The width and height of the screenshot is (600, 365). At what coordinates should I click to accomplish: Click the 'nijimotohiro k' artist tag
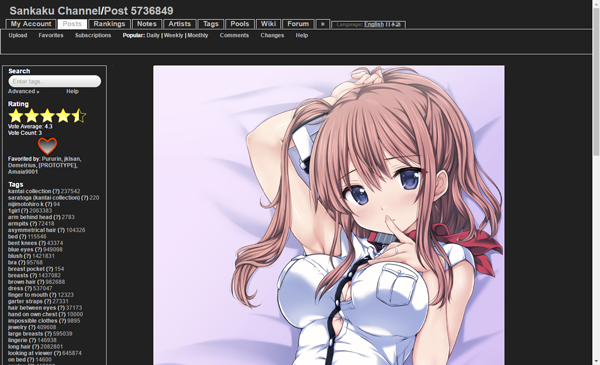tap(26, 204)
